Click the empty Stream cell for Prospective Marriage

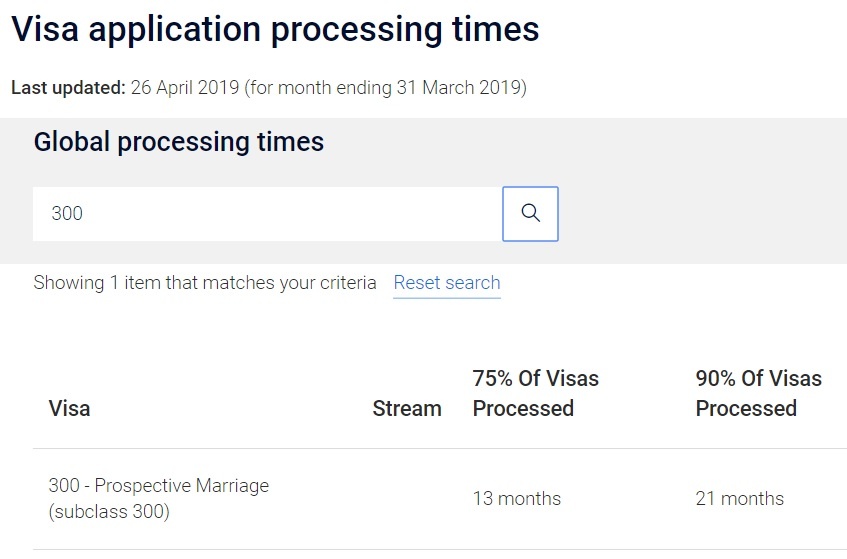click(x=407, y=499)
